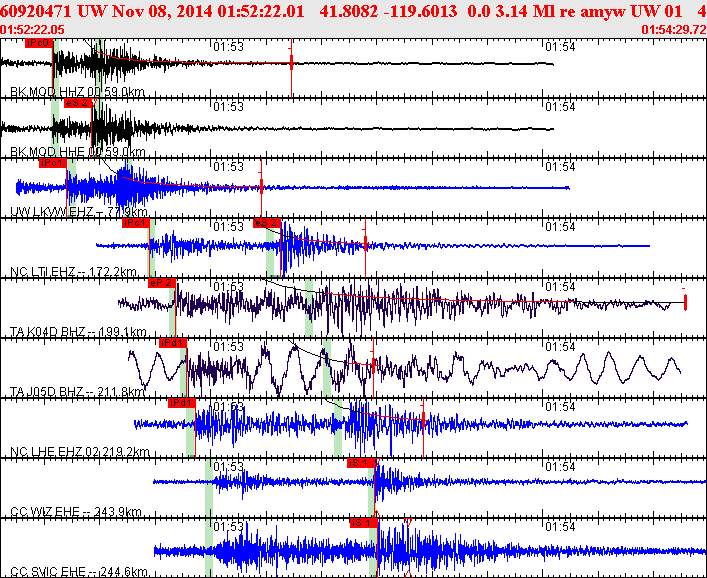Click the TA.K04D.BHZ 199.1km station label
The width and height of the screenshot is (707, 578).
pyautogui.click(x=78, y=332)
